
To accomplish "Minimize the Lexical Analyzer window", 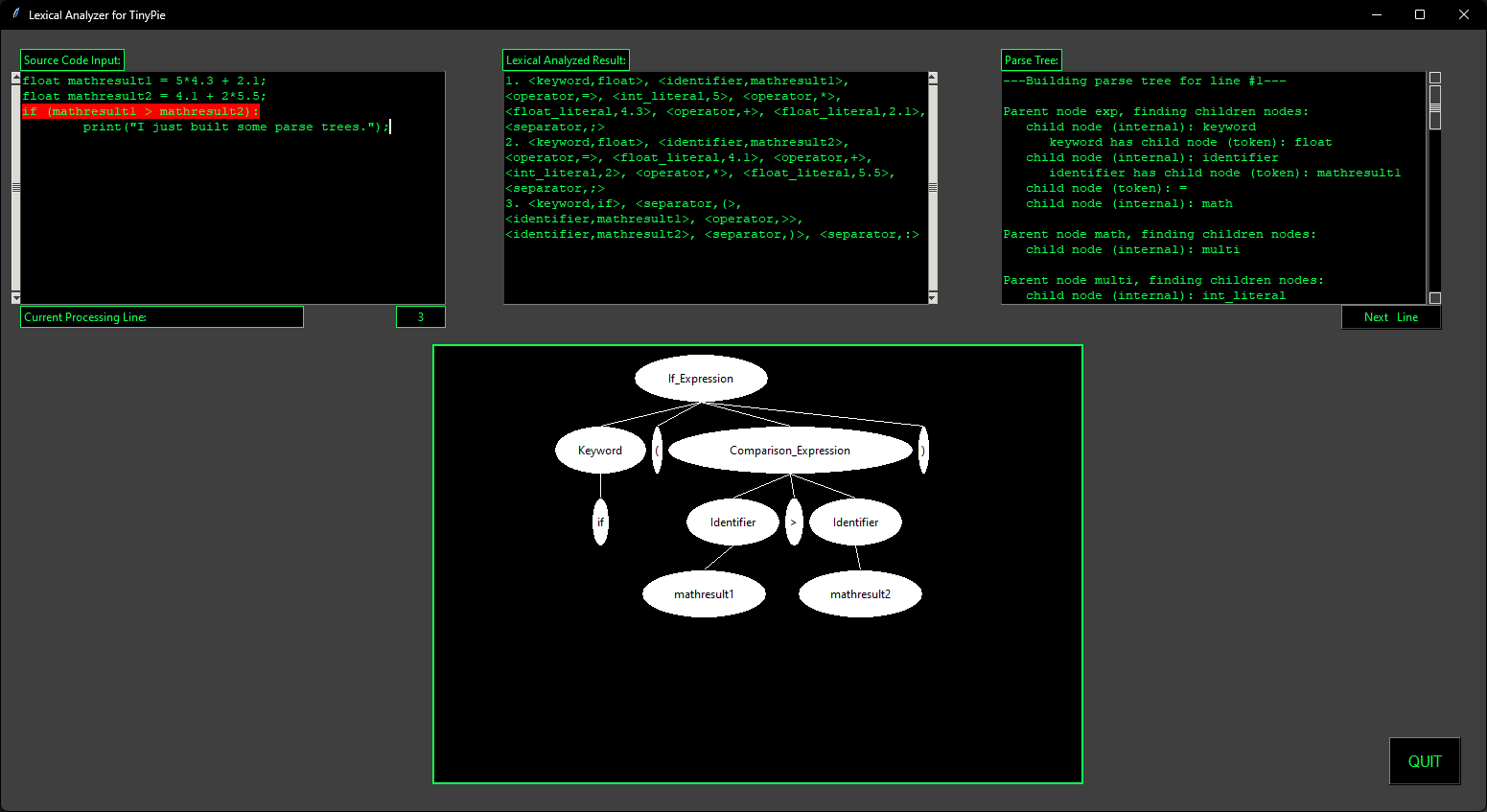I will (x=1377, y=14).
